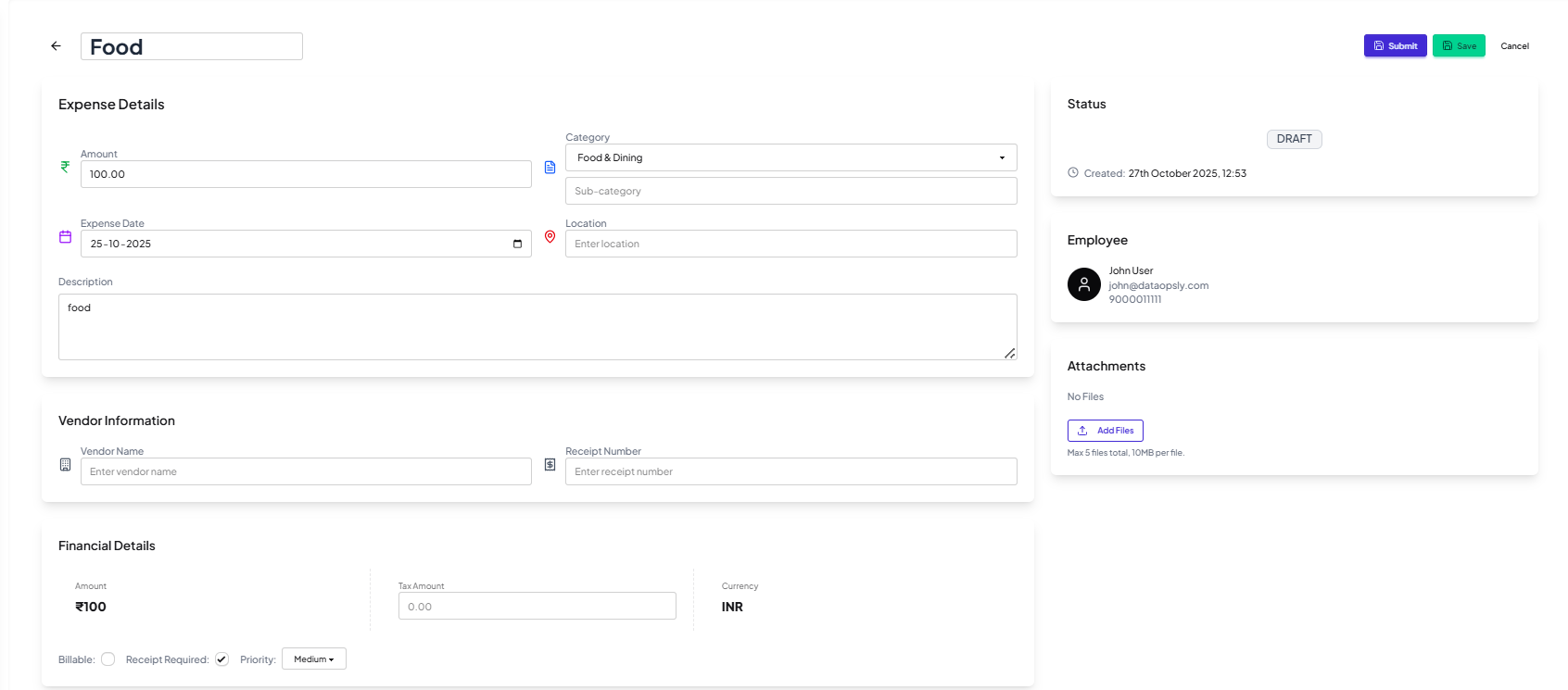Click the Food title input field
Screen dimensions: 1568x690
click(x=192, y=47)
